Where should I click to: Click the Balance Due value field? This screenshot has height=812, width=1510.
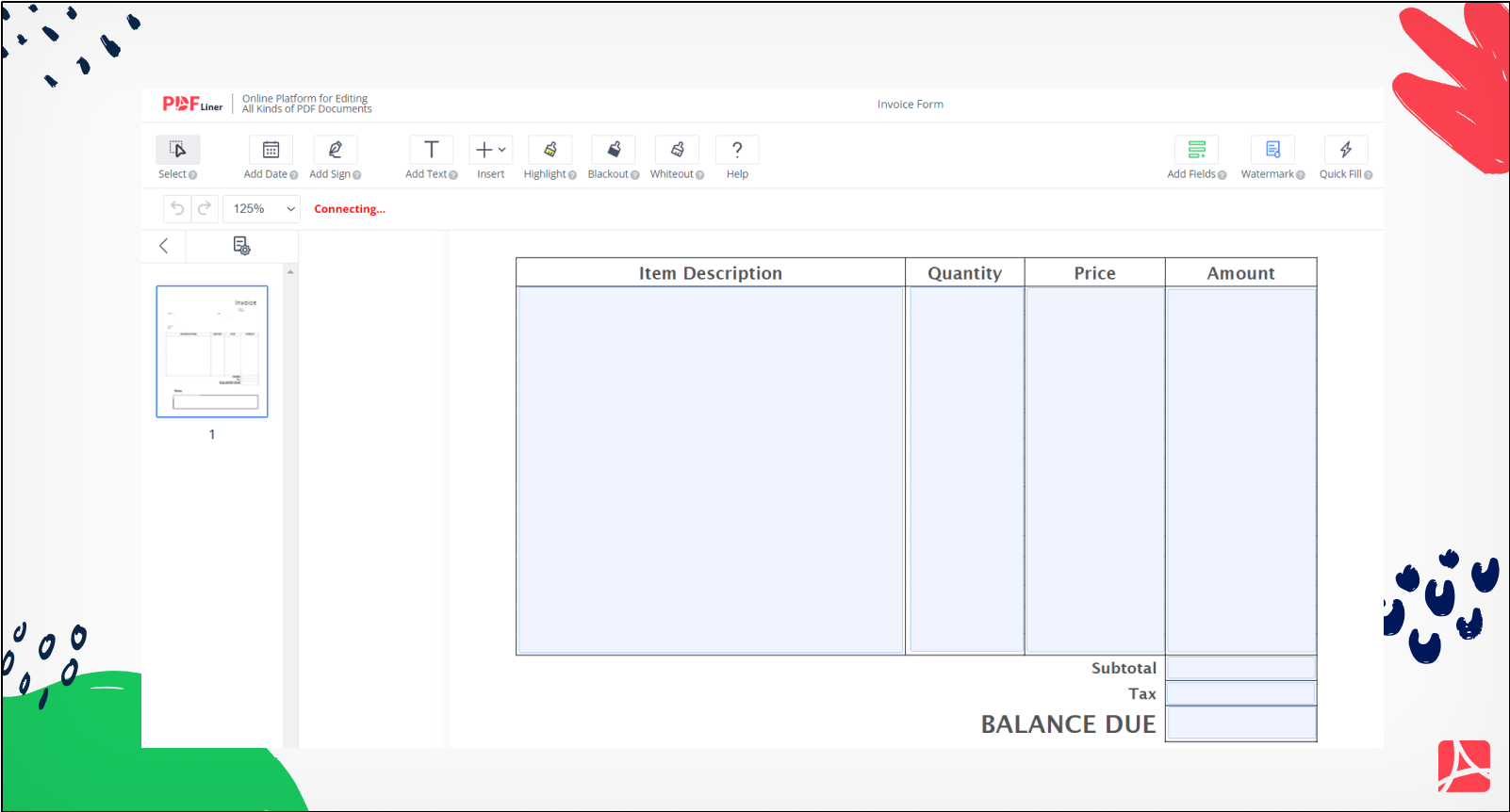[1241, 723]
